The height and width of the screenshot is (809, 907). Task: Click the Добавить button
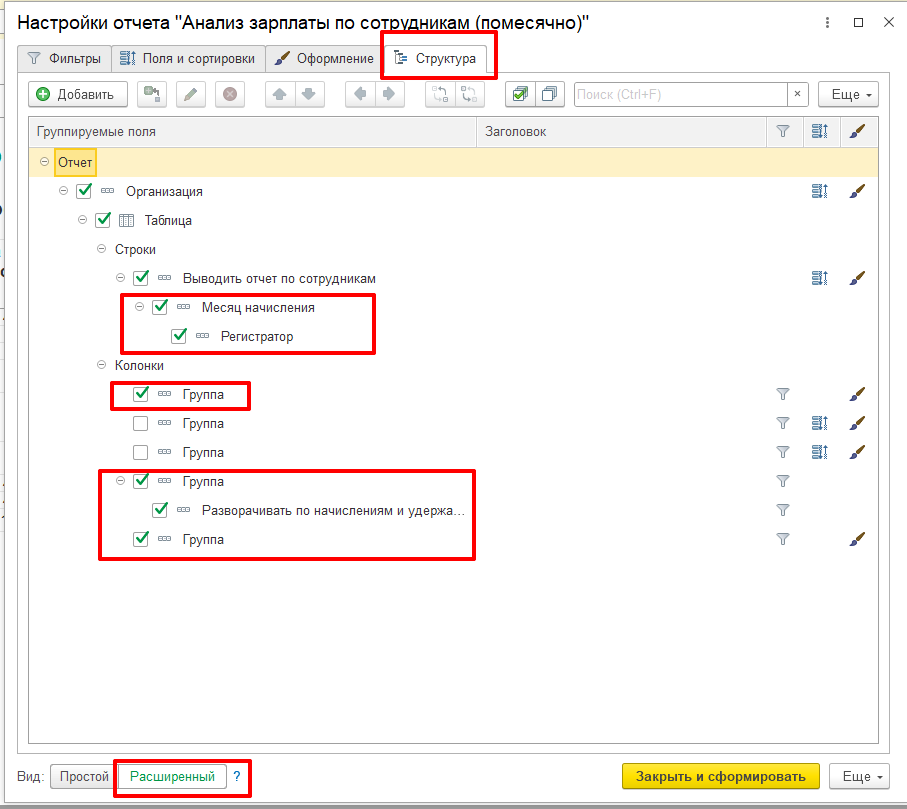click(77, 94)
